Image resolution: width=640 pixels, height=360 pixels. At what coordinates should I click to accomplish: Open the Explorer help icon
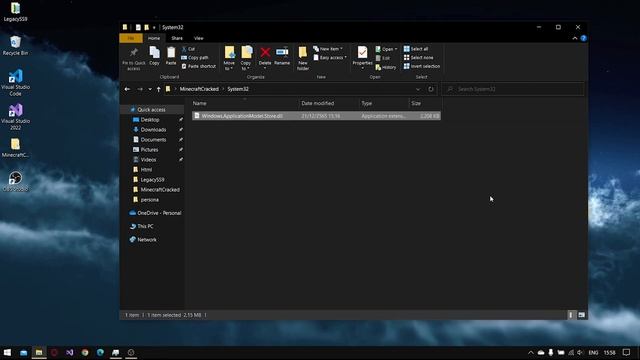[584, 38]
